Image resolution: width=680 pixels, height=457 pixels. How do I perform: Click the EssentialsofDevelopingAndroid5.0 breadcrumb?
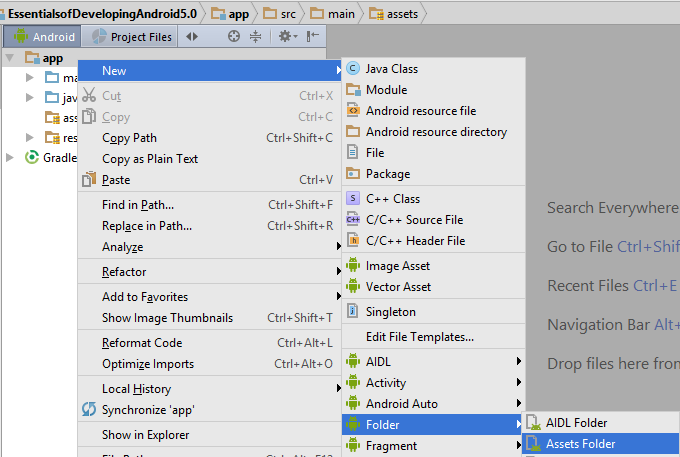pyautogui.click(x=102, y=14)
